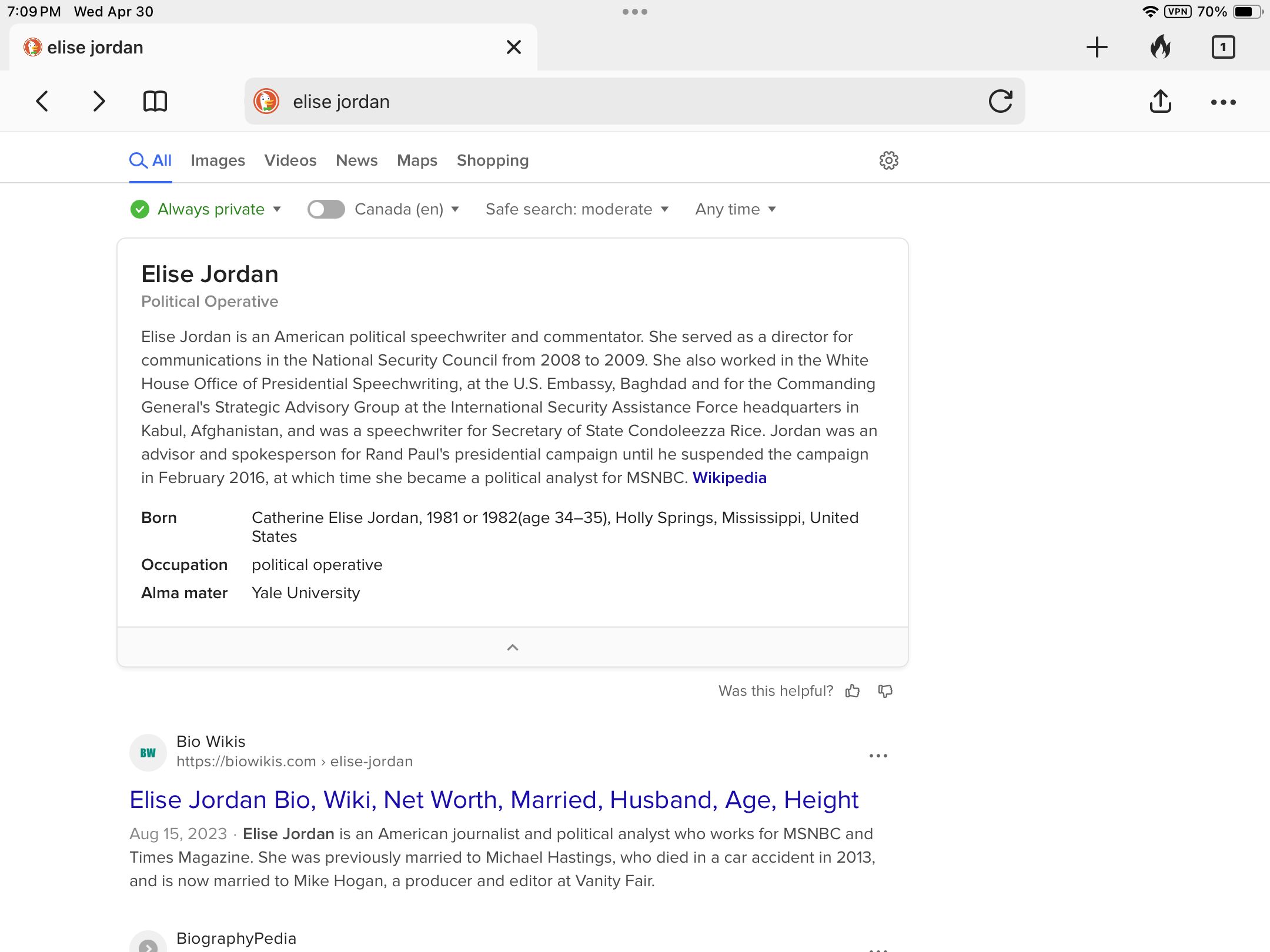Switch to the Maps tab
This screenshot has height=952, width=1270.
coord(417,160)
